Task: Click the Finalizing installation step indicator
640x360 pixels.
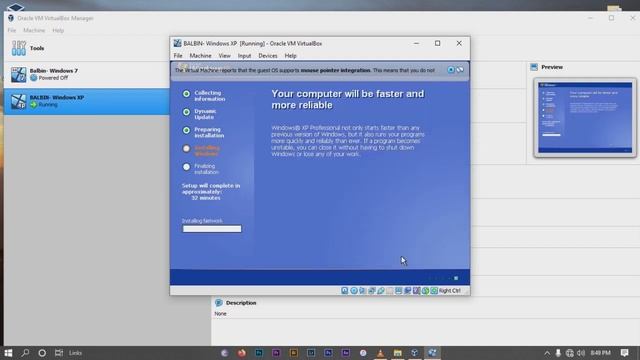Action: 186,167
